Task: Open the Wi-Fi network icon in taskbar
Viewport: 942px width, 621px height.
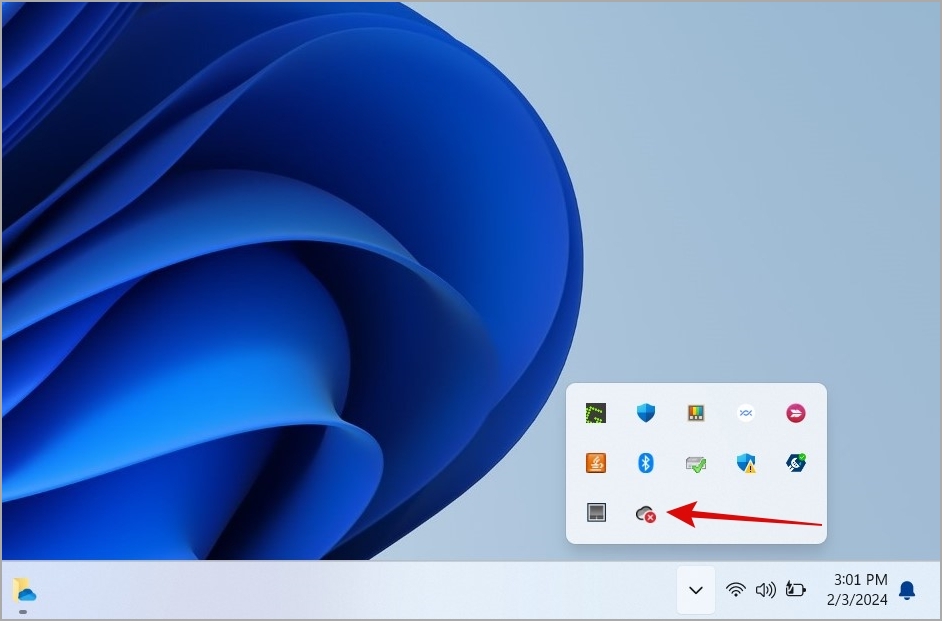Action: (735, 590)
